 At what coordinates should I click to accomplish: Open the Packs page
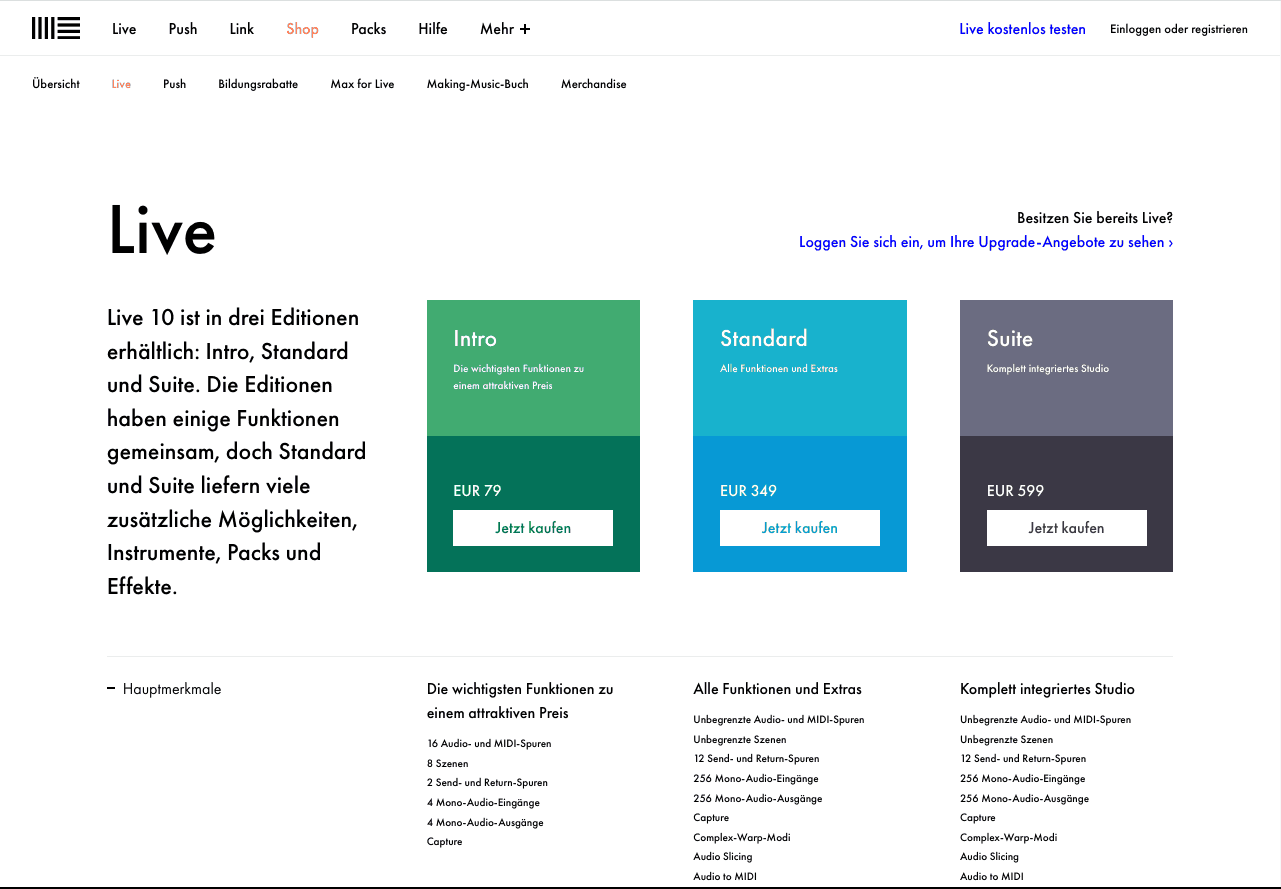tap(368, 29)
